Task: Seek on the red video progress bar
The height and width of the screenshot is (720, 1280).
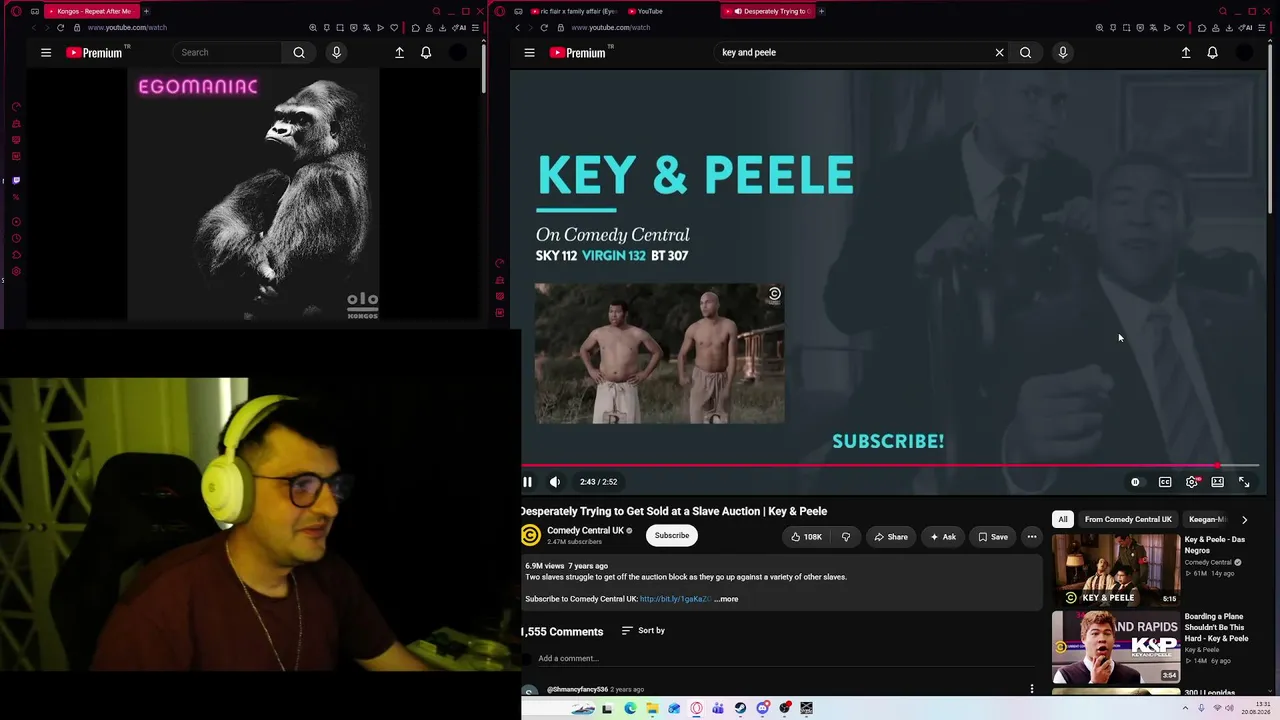Action: (890, 465)
